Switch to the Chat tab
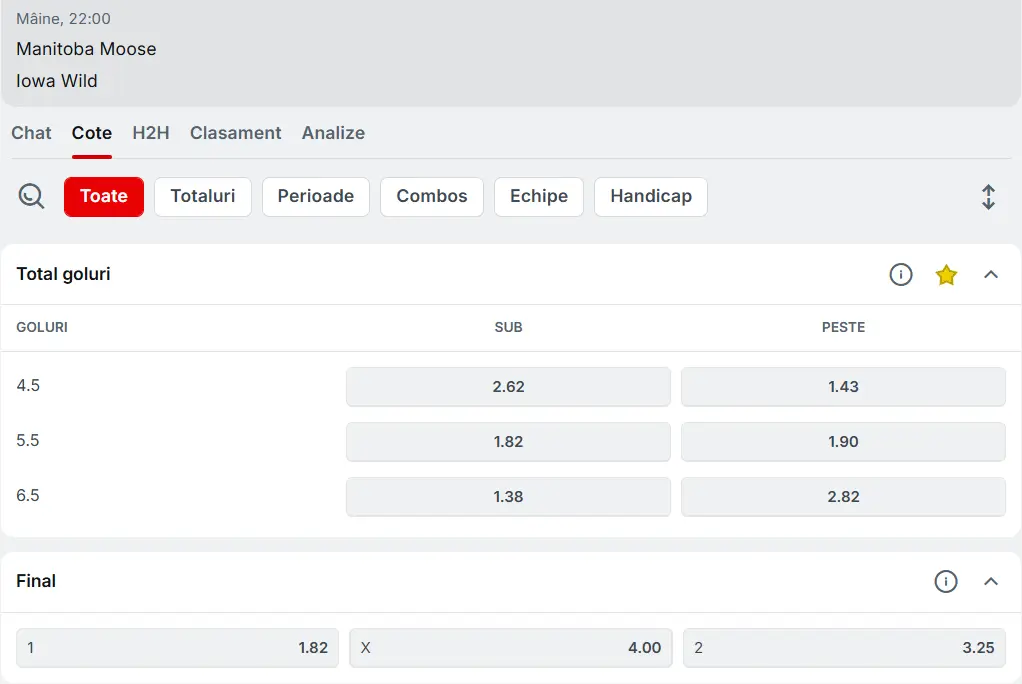This screenshot has width=1022, height=684. (x=31, y=133)
